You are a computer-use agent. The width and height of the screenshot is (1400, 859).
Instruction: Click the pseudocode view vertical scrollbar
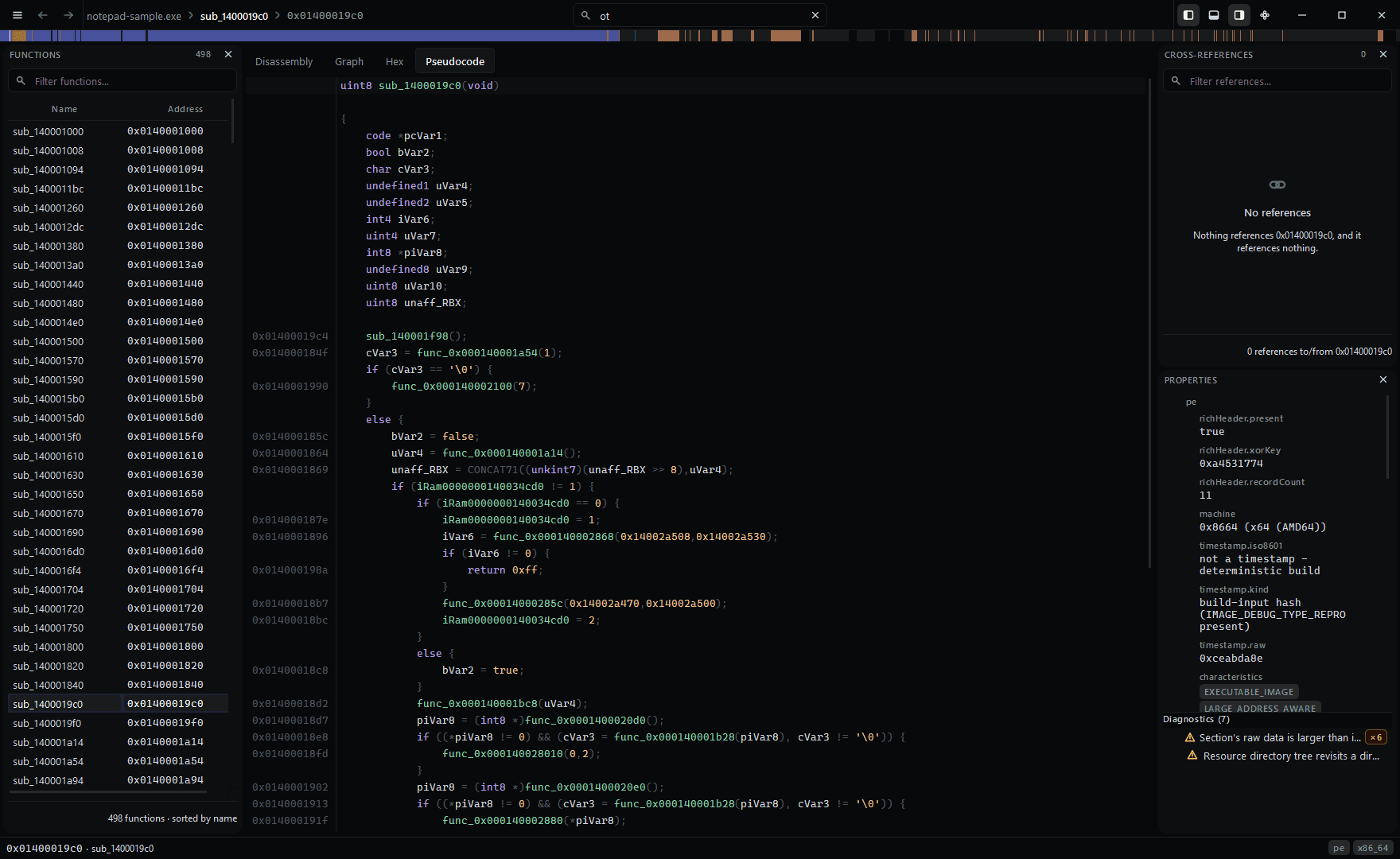(1150, 322)
